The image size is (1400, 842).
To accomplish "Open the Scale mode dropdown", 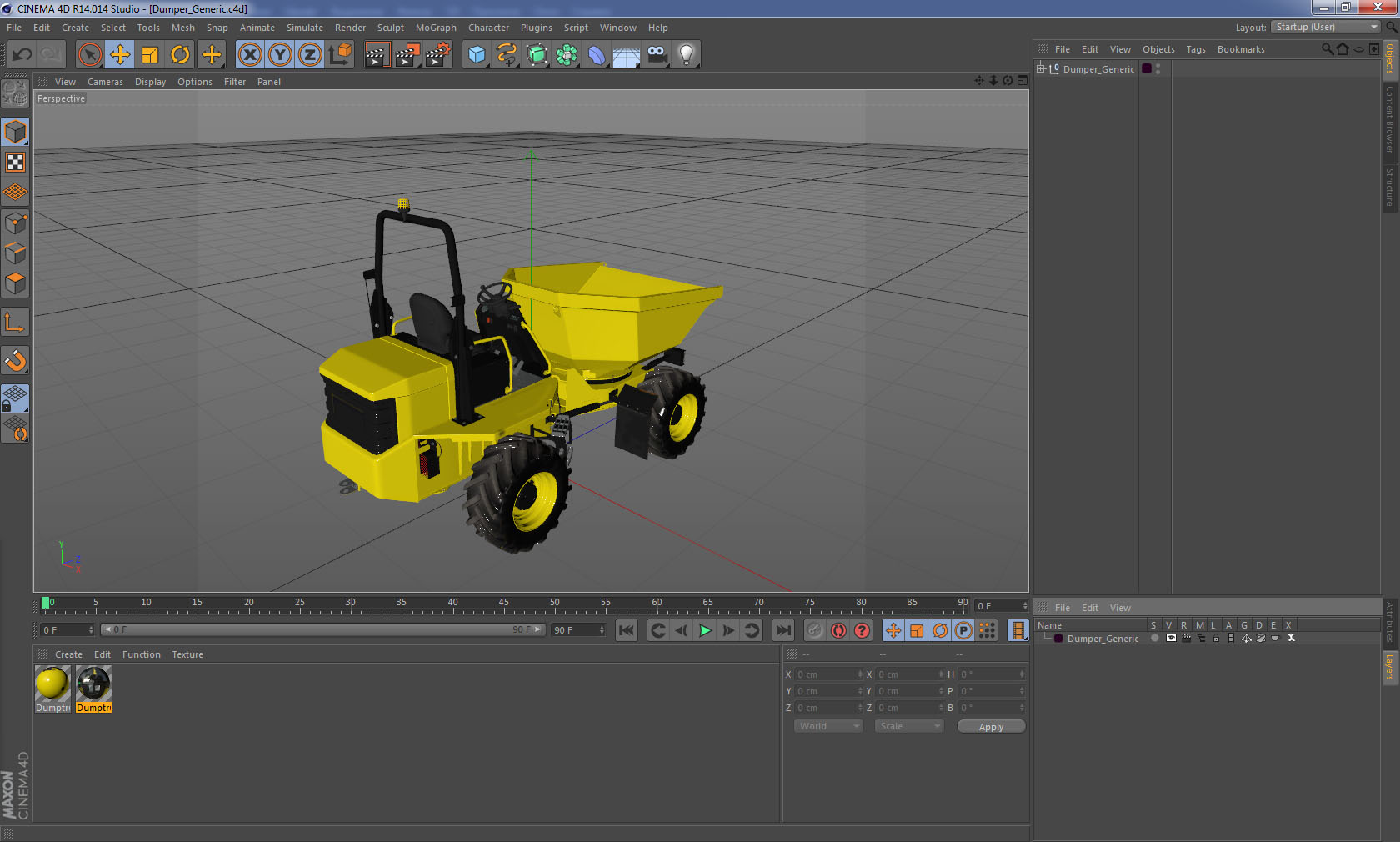I will tap(909, 726).
